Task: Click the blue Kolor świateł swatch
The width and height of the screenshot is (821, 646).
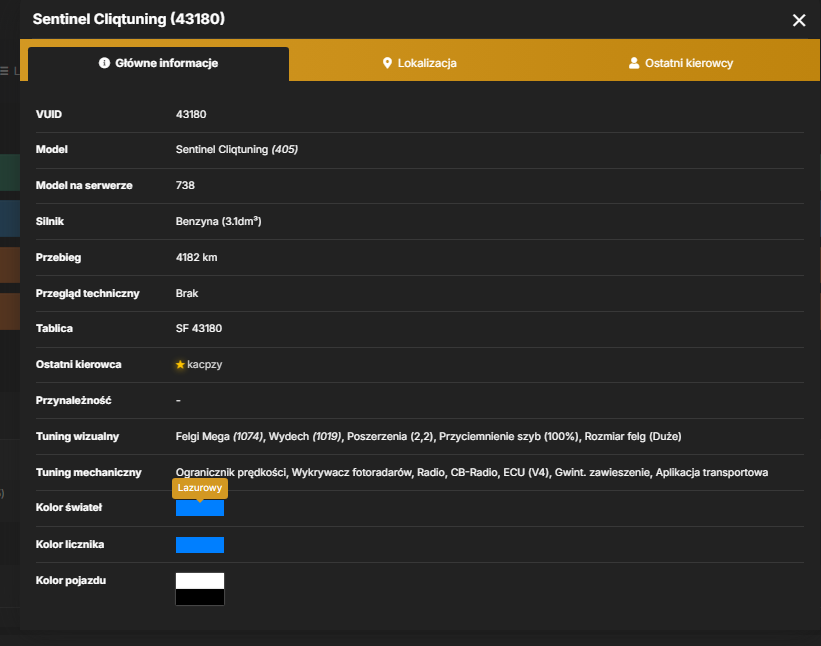Action: [x=199, y=508]
